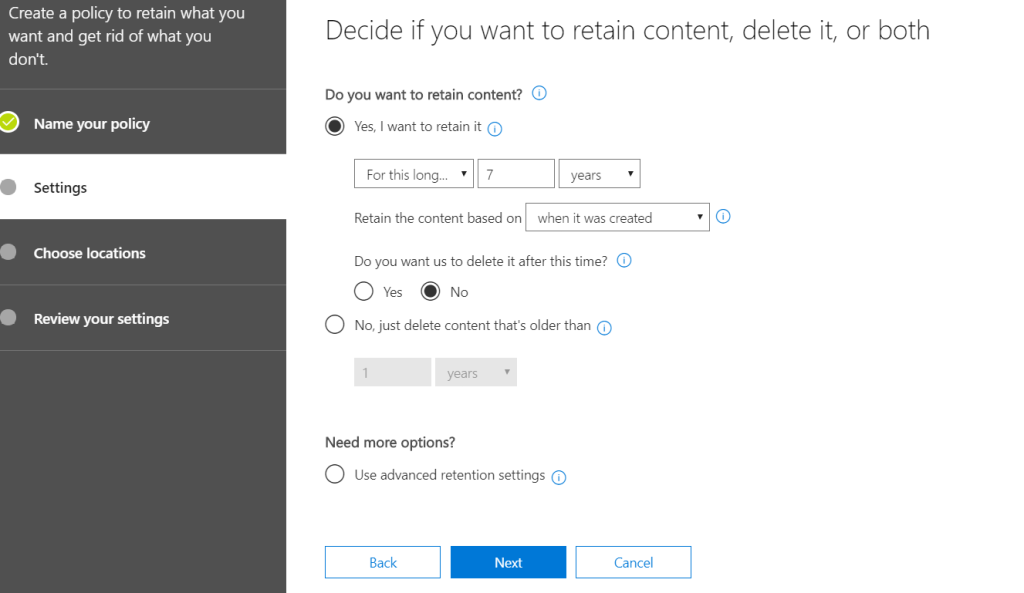The image size is (1024, 593).
Task: Expand the 'years' retention unit dropdown
Action: click(599, 174)
